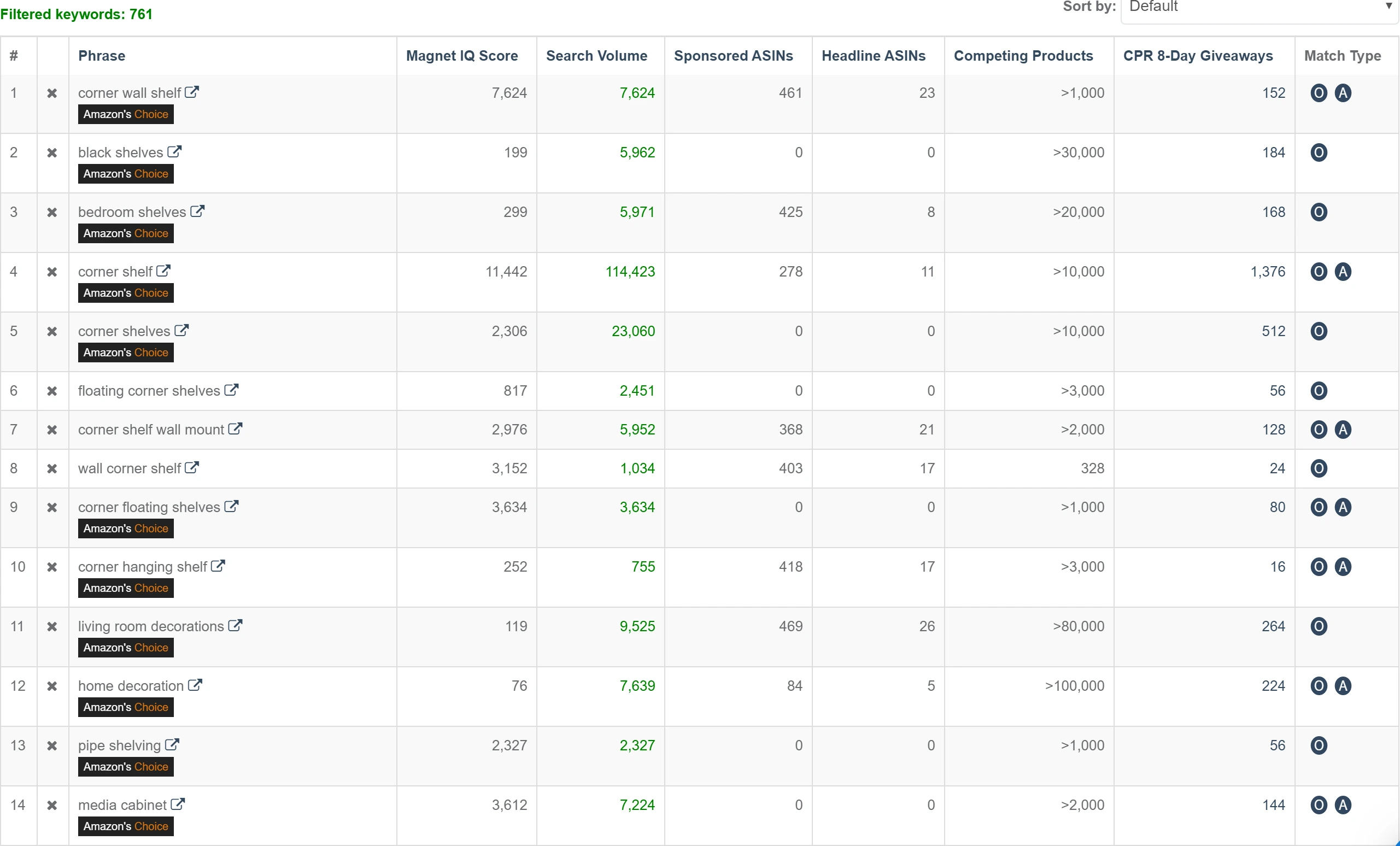Viewport: 1400px width, 846px height.
Task: Delete the 'media cabinet' row using X
Action: point(52,805)
